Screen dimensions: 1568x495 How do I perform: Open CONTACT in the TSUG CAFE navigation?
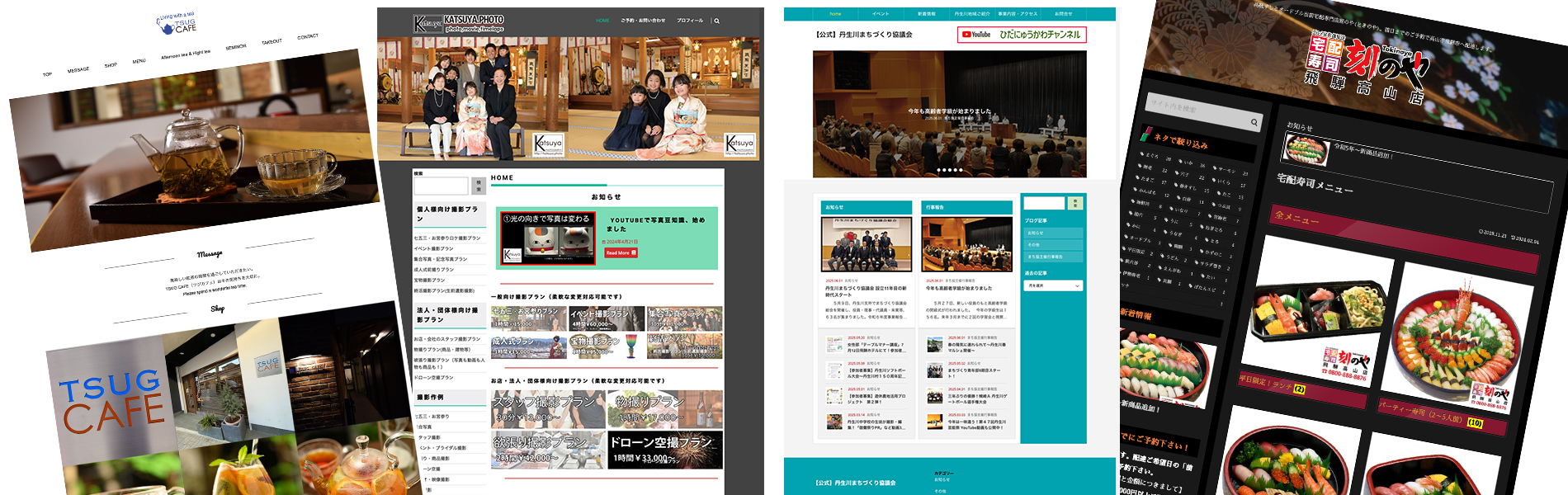[x=308, y=37]
